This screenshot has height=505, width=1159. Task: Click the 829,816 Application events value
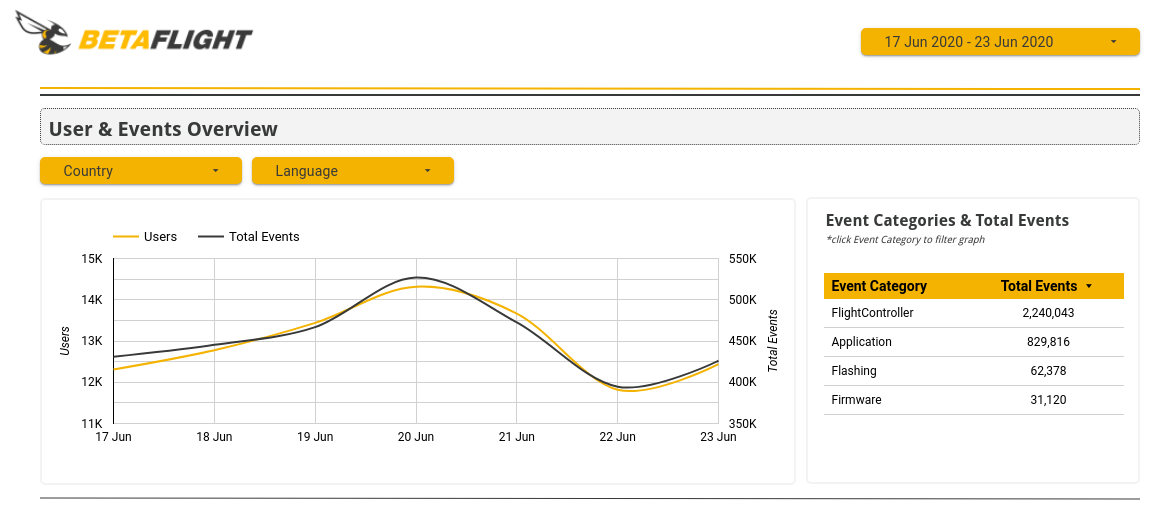pos(1048,342)
